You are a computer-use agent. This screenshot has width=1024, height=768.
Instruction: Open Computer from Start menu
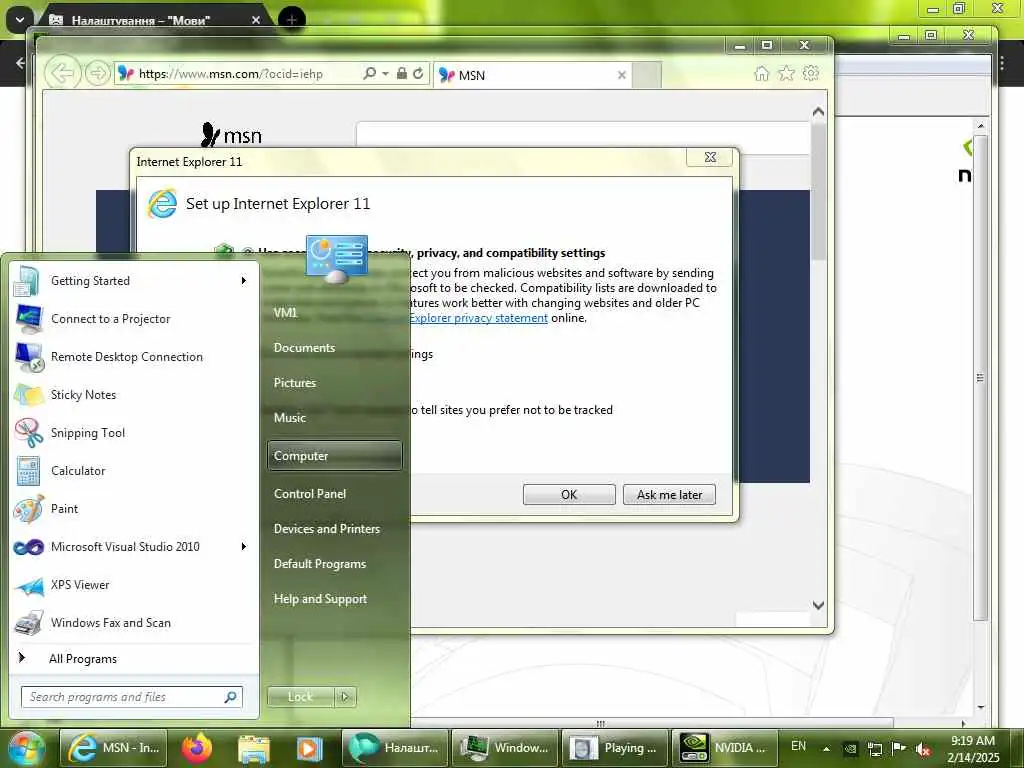(x=334, y=456)
